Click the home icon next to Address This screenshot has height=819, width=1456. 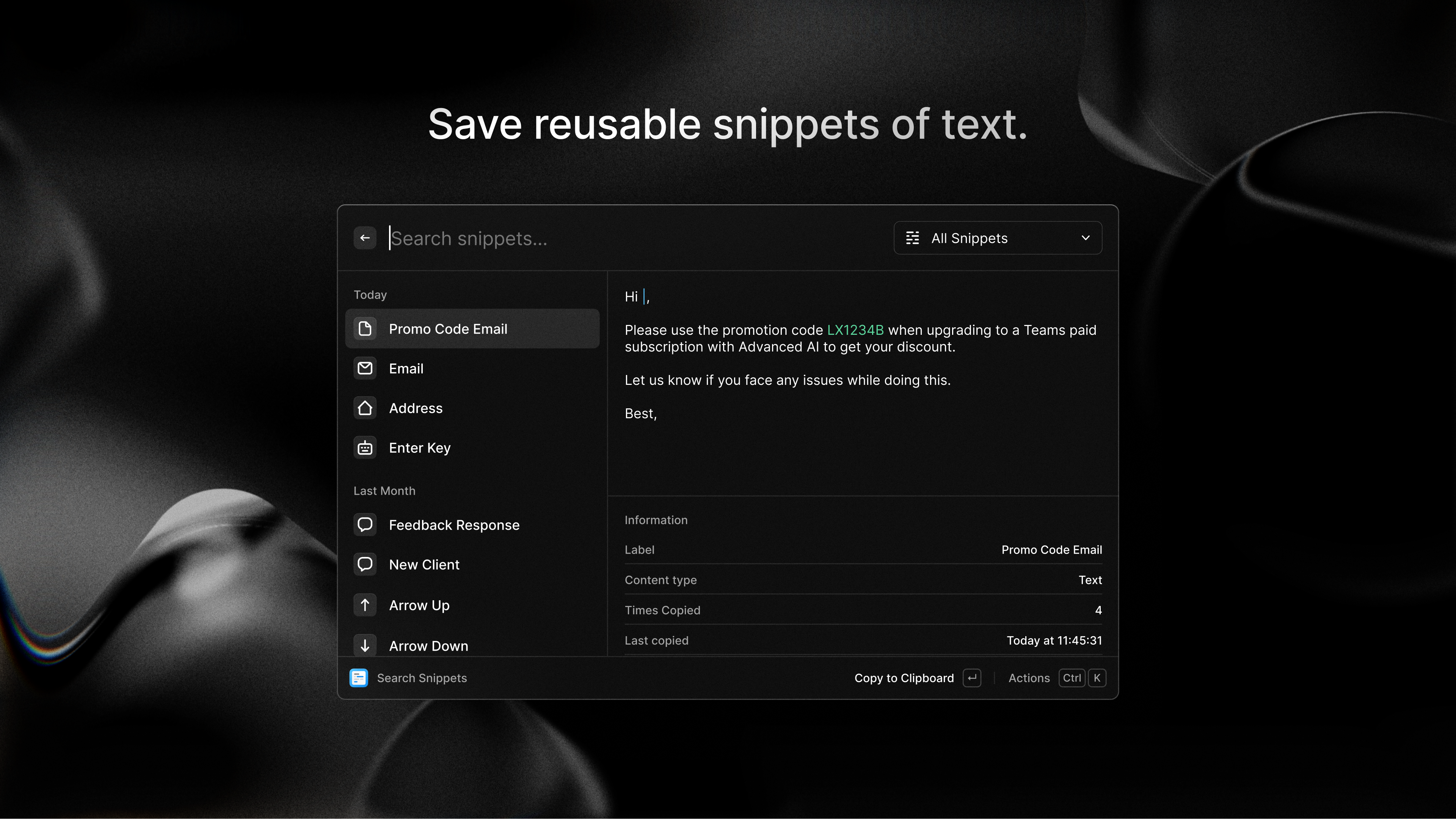(x=364, y=408)
